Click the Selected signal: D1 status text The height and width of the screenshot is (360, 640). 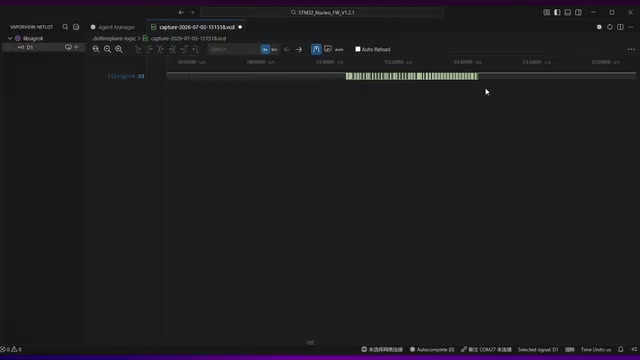(538, 349)
